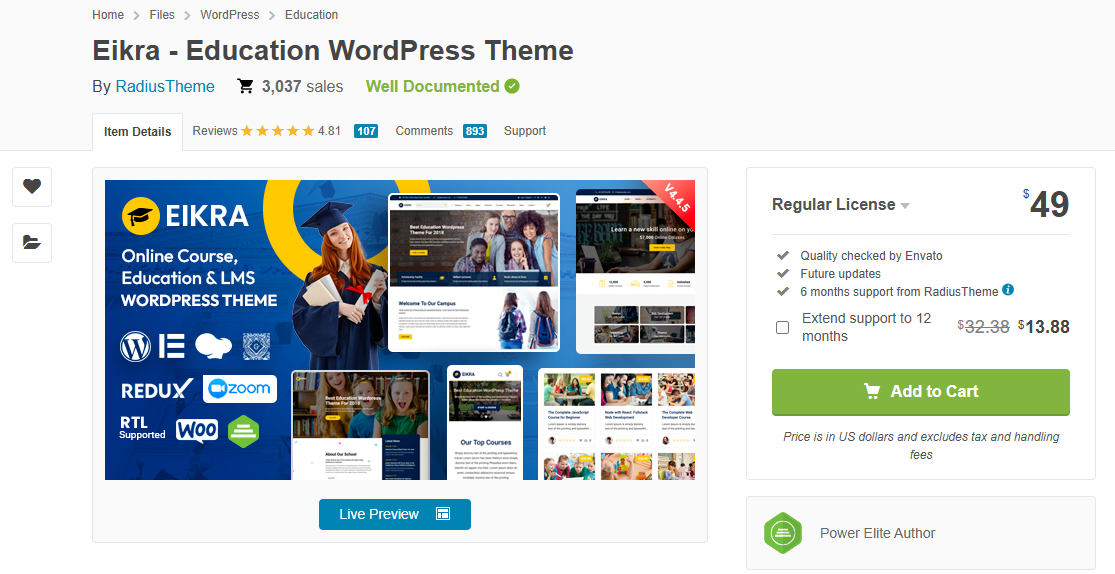
Task: Click the Eikra theme preview image
Action: click(x=400, y=330)
